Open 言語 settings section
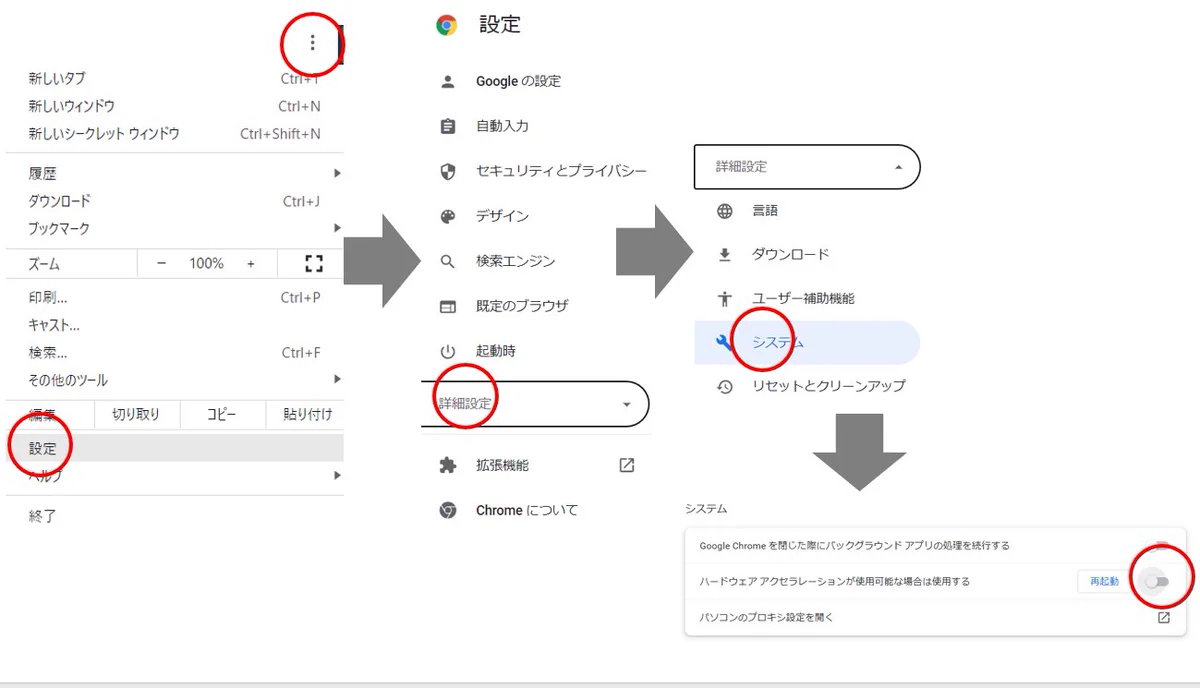 (765, 211)
